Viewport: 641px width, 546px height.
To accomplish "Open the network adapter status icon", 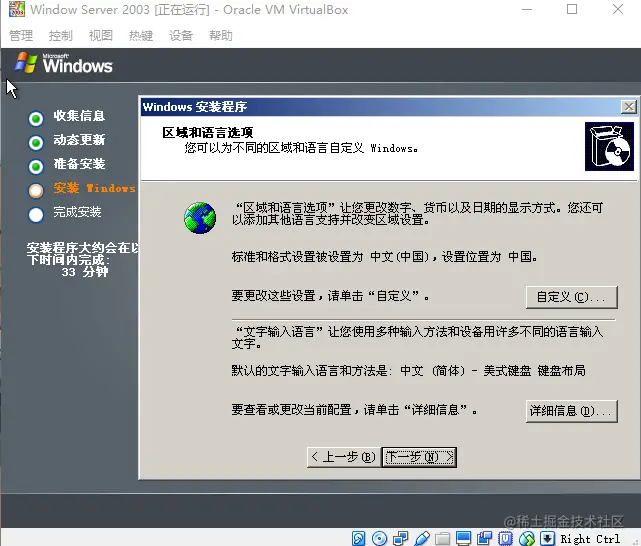I will click(x=400, y=538).
